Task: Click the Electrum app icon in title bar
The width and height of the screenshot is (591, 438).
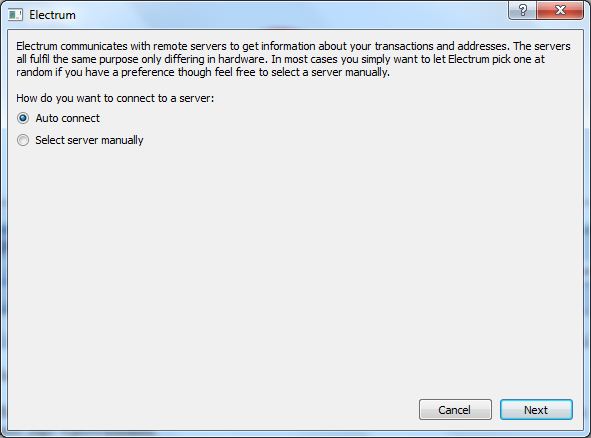Action: (x=15, y=15)
